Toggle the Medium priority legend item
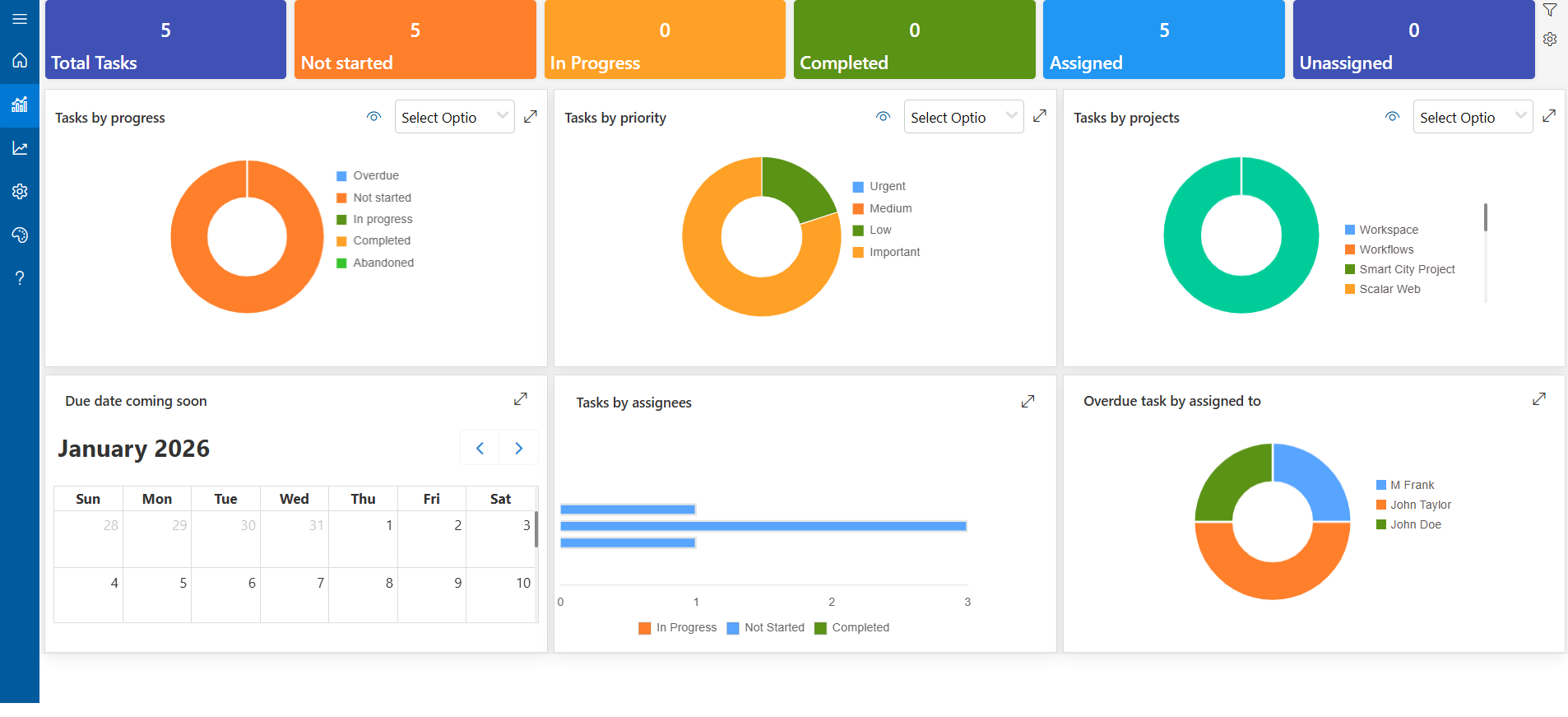This screenshot has height=717, width=1568. [883, 208]
